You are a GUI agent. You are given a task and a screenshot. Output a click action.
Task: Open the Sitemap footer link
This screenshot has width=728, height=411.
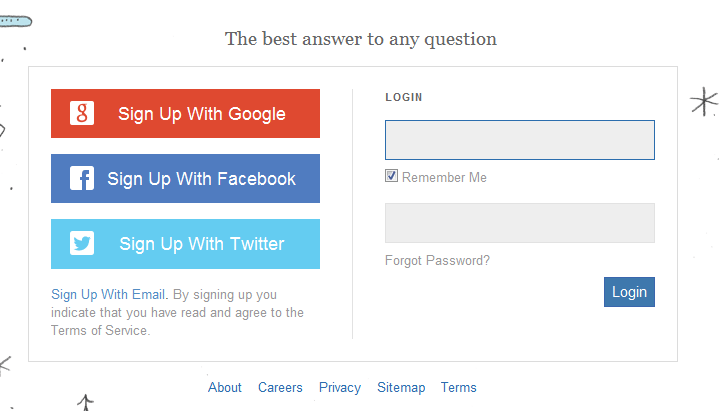(401, 388)
